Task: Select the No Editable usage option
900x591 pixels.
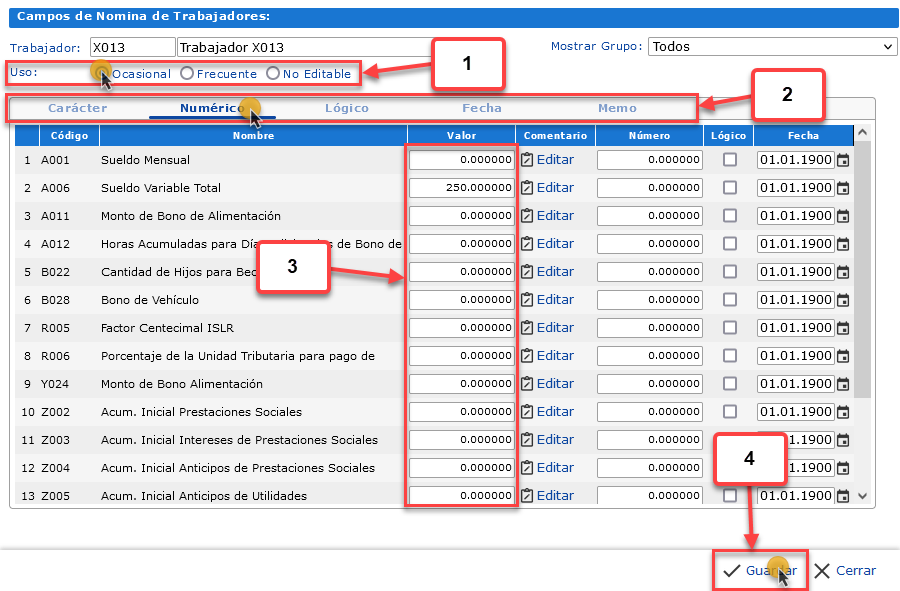Action: pyautogui.click(x=273, y=74)
